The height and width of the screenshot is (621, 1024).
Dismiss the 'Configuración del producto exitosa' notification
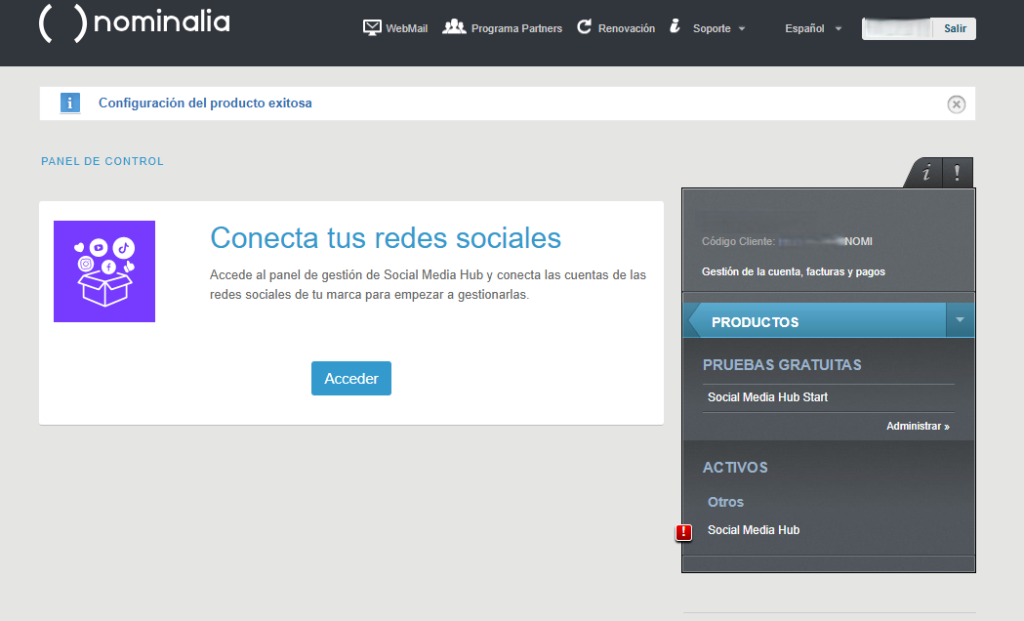[956, 104]
